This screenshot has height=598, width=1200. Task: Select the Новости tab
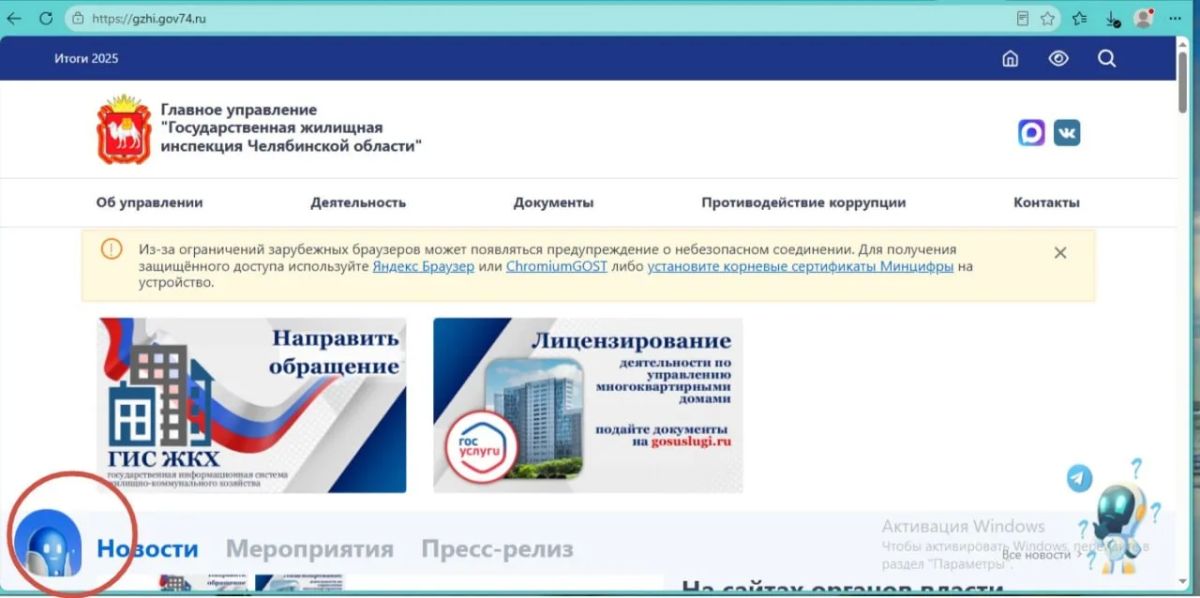[147, 549]
